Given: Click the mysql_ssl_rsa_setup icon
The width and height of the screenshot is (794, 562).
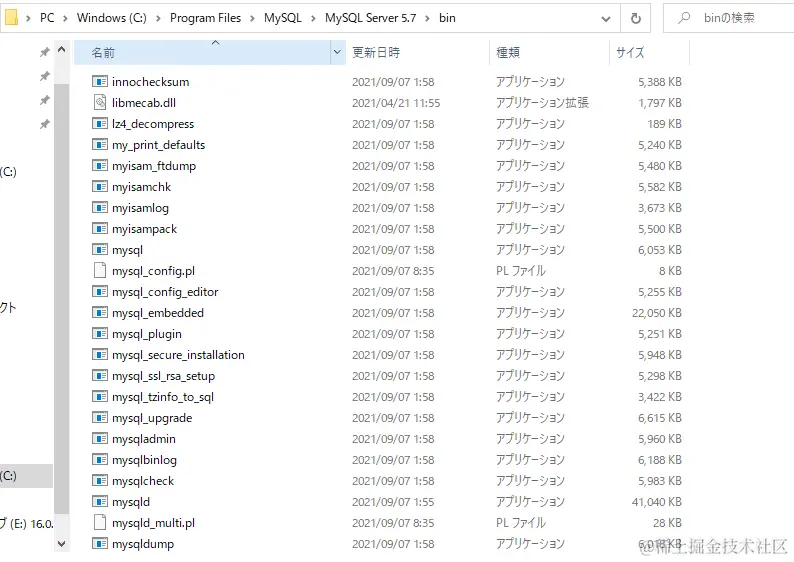Looking at the screenshot, I should coord(100,376).
